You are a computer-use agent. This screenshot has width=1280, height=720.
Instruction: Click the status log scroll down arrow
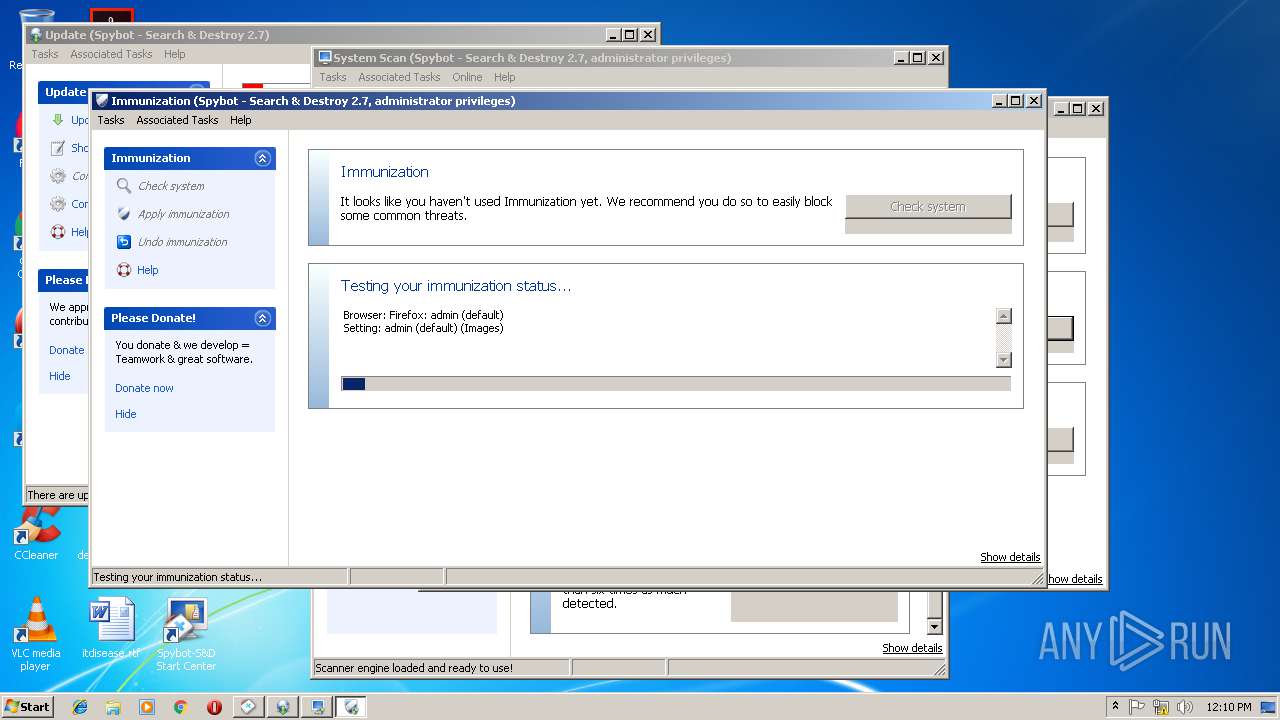[x=1004, y=360]
